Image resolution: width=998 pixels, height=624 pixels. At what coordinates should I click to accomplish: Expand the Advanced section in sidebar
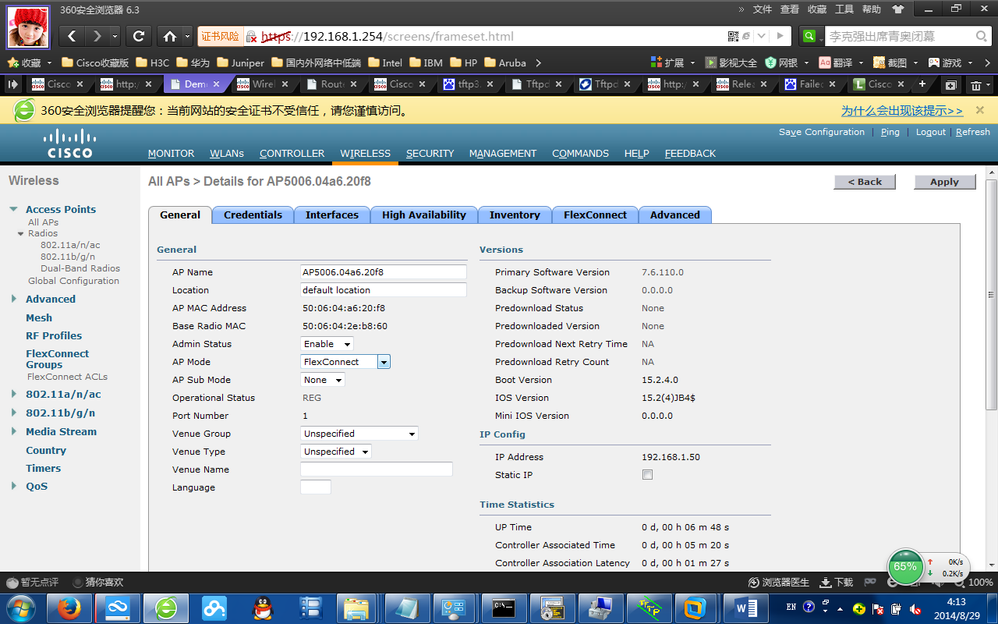tap(13, 299)
